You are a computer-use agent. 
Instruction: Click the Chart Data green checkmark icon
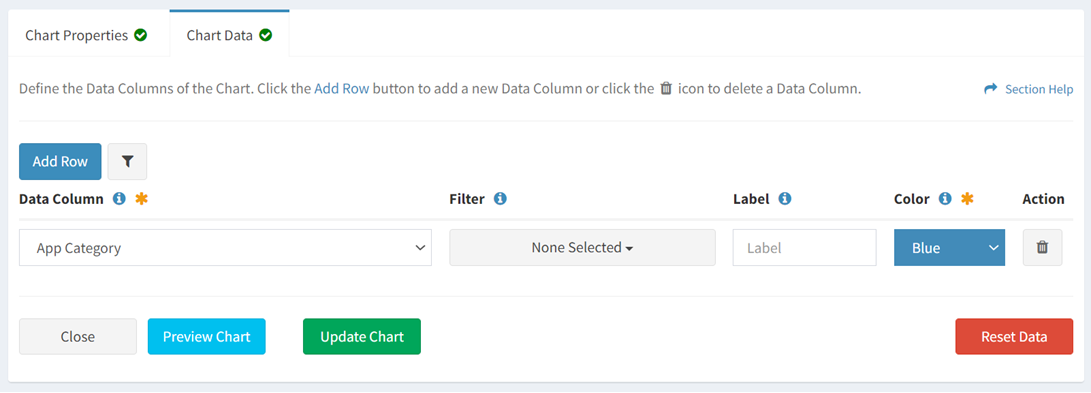pos(265,35)
